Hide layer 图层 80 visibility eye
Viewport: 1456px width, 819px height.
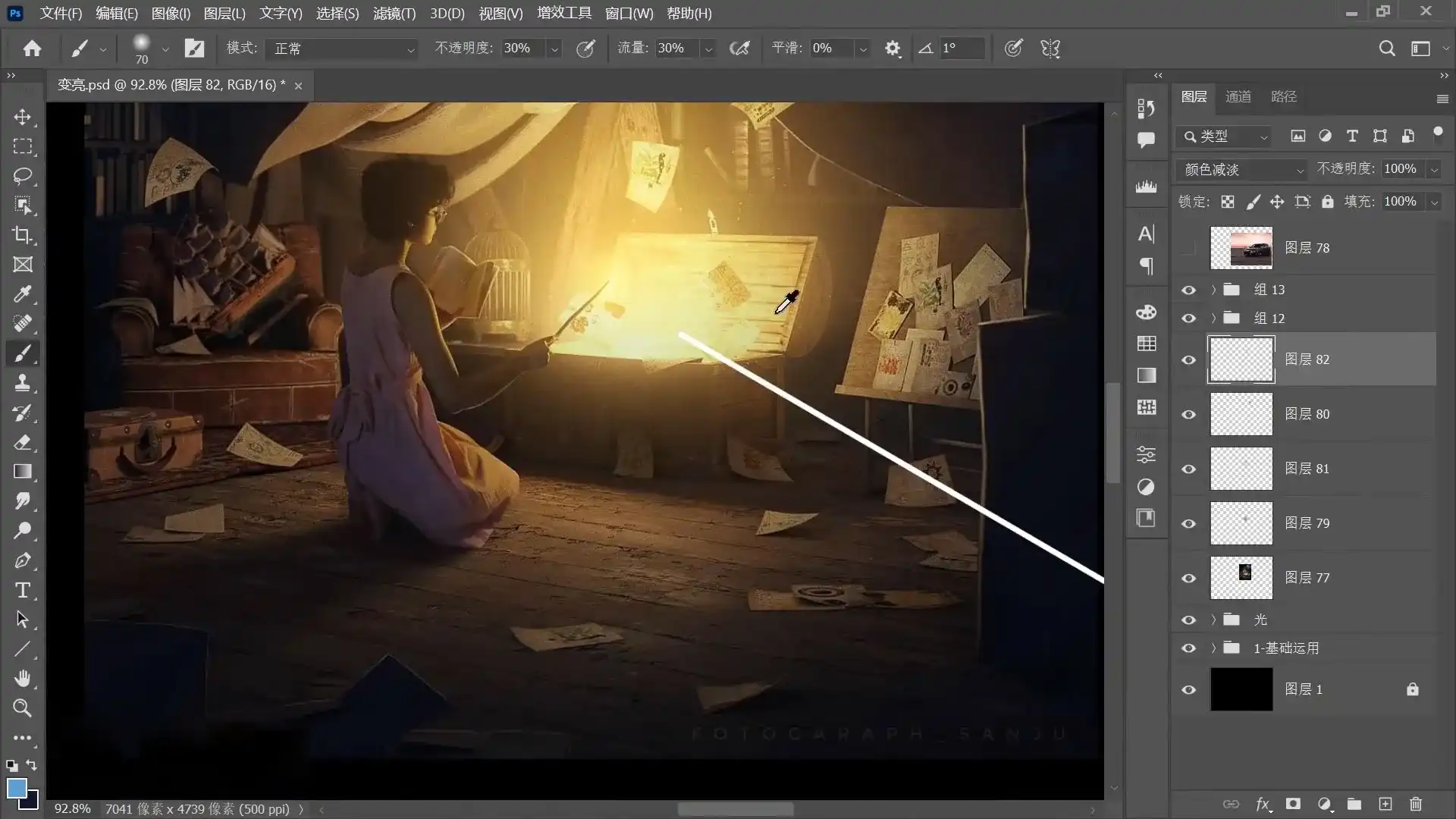tap(1188, 414)
